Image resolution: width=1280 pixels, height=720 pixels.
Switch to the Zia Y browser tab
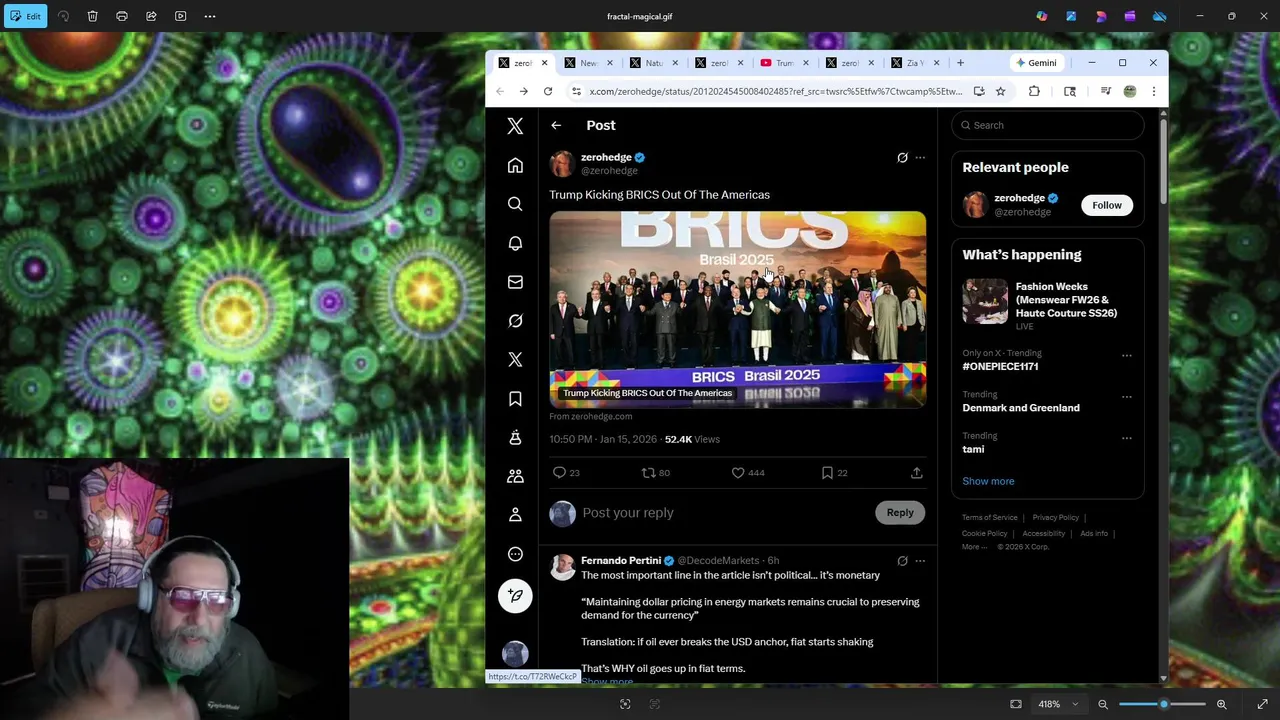pos(915,63)
